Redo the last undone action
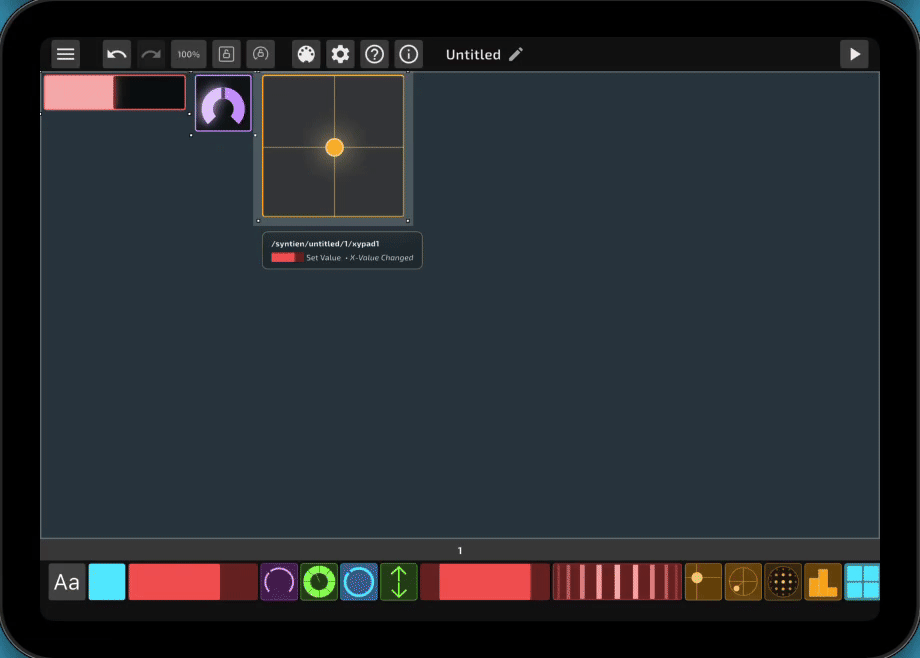The image size is (920, 658). [151, 55]
